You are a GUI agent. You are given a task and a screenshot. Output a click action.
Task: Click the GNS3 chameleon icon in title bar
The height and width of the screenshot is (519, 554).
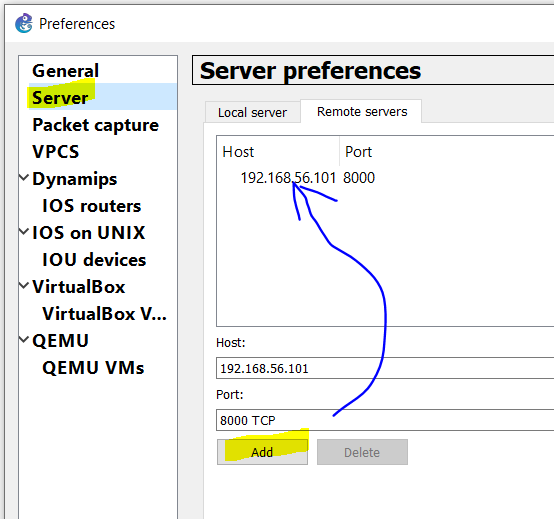pyautogui.click(x=24, y=23)
